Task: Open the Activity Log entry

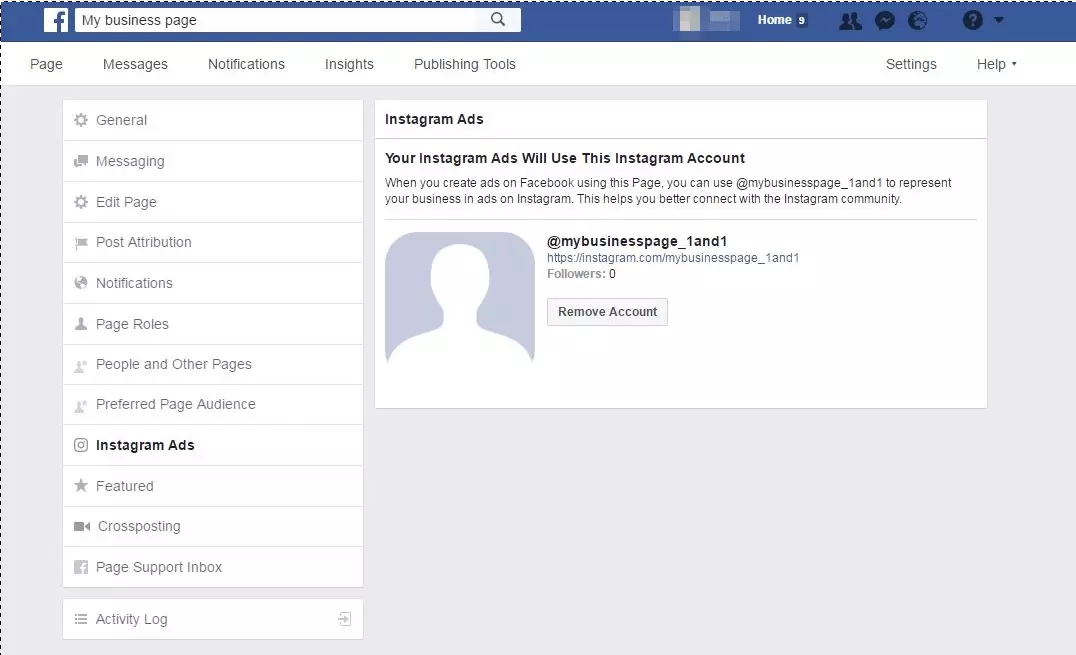Action: 213,619
